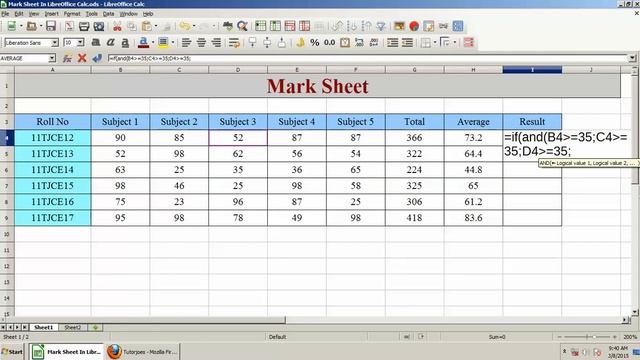Toggle Italic formatting
The image size is (640, 360).
point(111,42)
